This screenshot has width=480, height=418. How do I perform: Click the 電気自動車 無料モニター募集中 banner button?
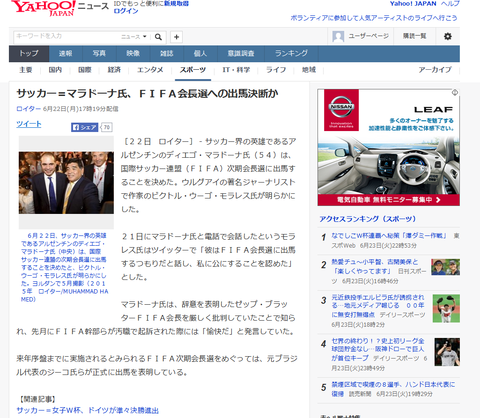click(x=389, y=200)
